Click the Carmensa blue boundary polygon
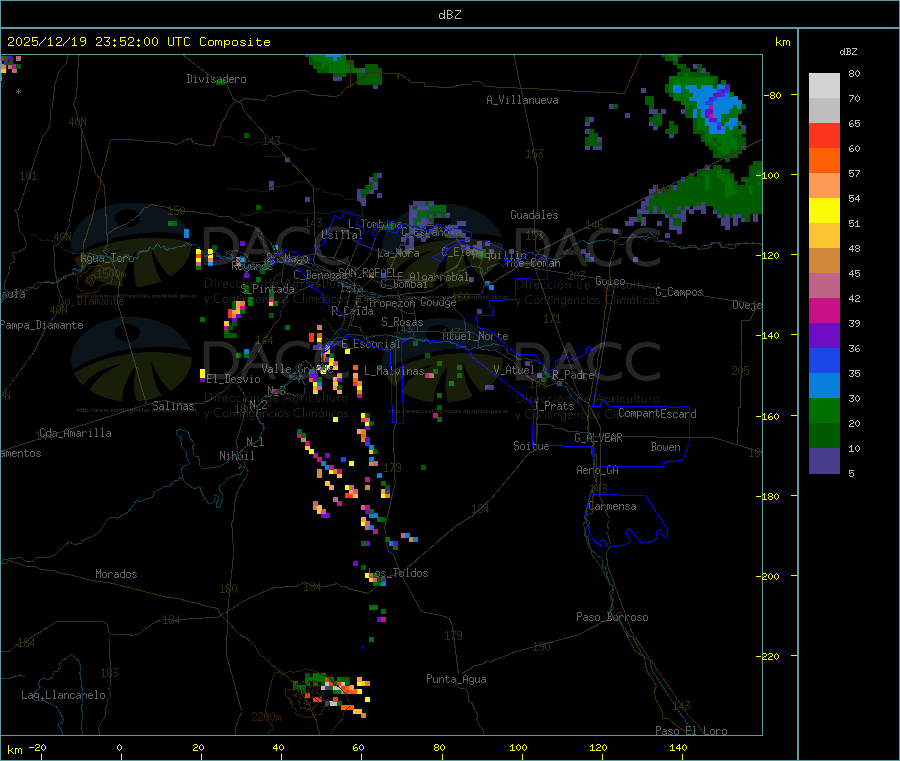The height and width of the screenshot is (761, 900). tap(626, 521)
